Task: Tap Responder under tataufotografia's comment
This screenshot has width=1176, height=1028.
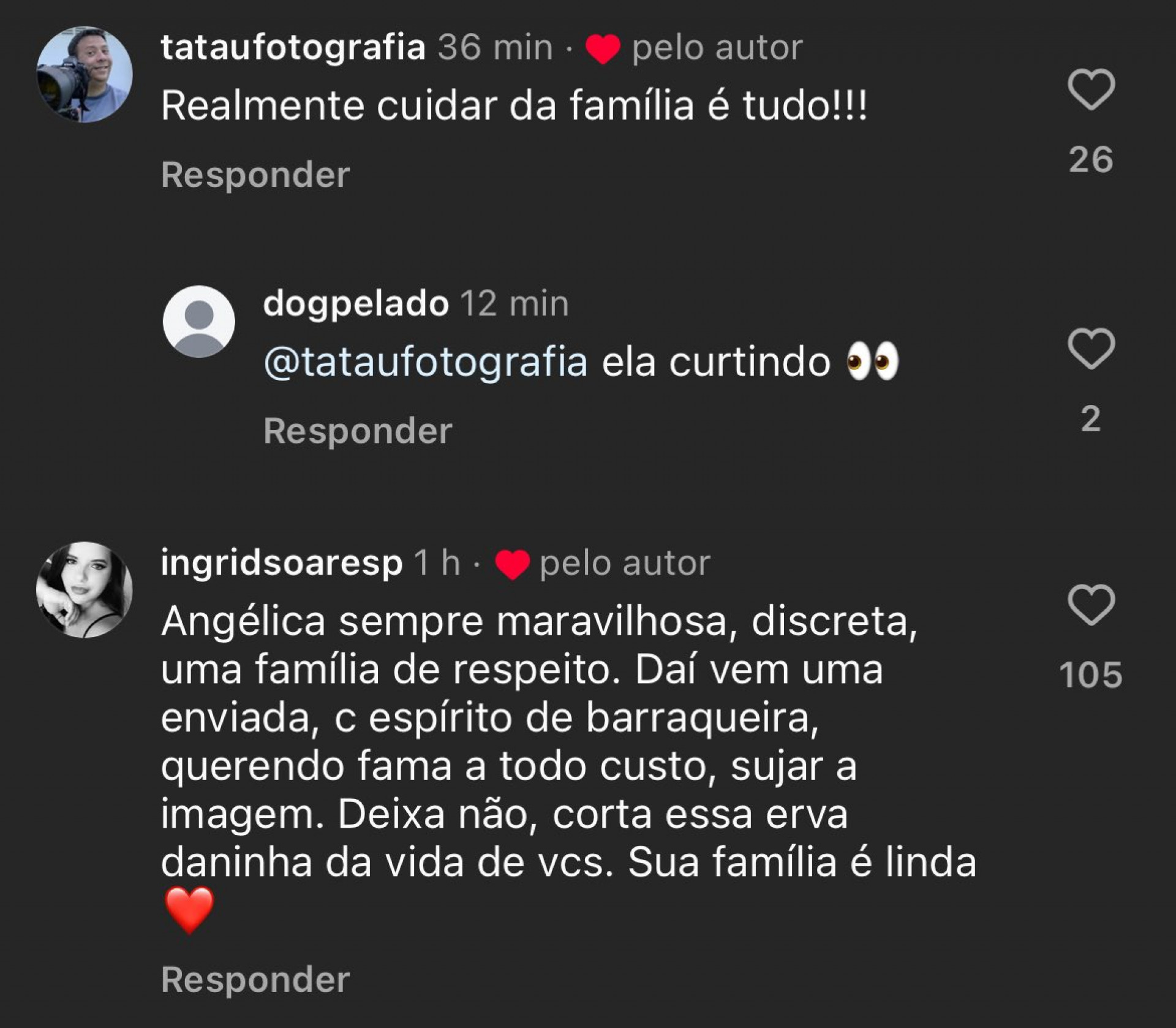Action: click(255, 175)
